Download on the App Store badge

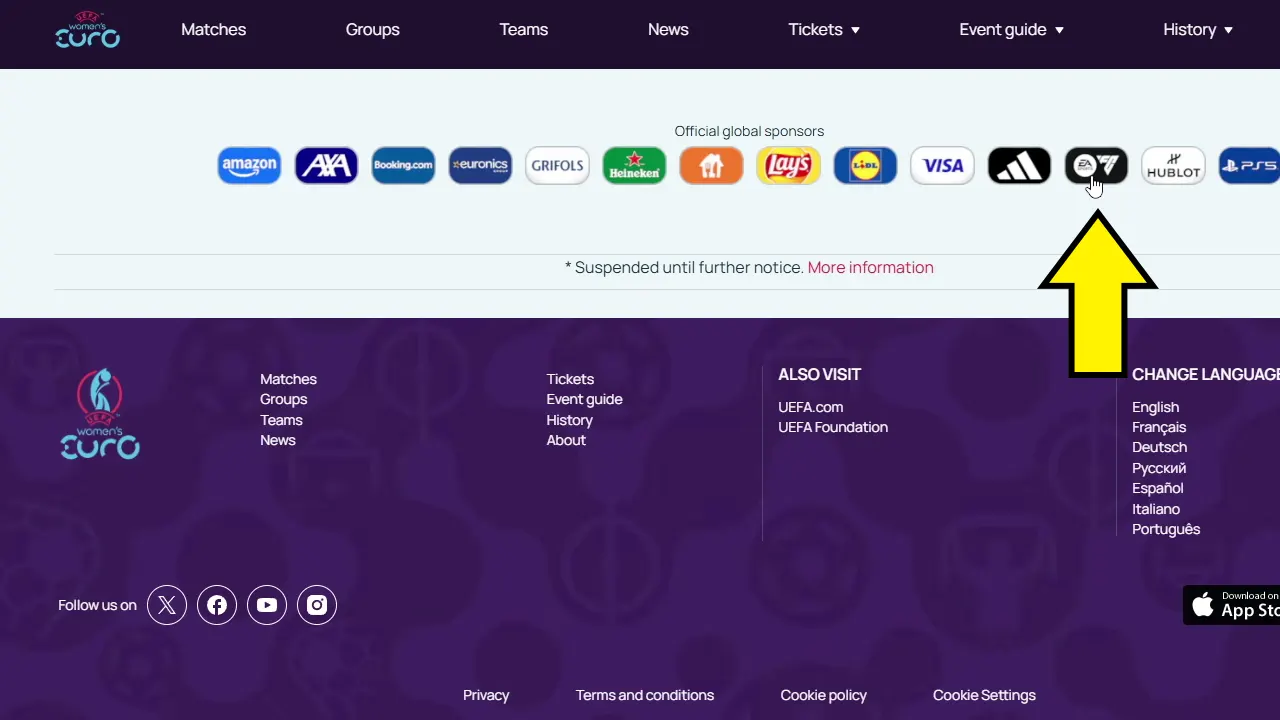(x=1231, y=605)
